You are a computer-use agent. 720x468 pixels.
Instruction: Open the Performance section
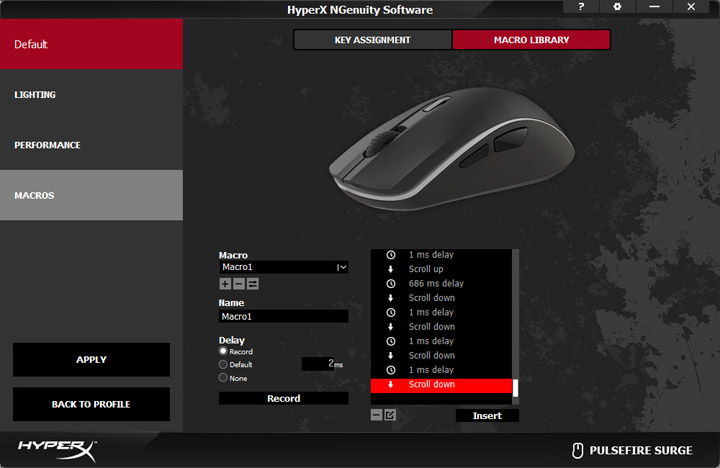91,145
